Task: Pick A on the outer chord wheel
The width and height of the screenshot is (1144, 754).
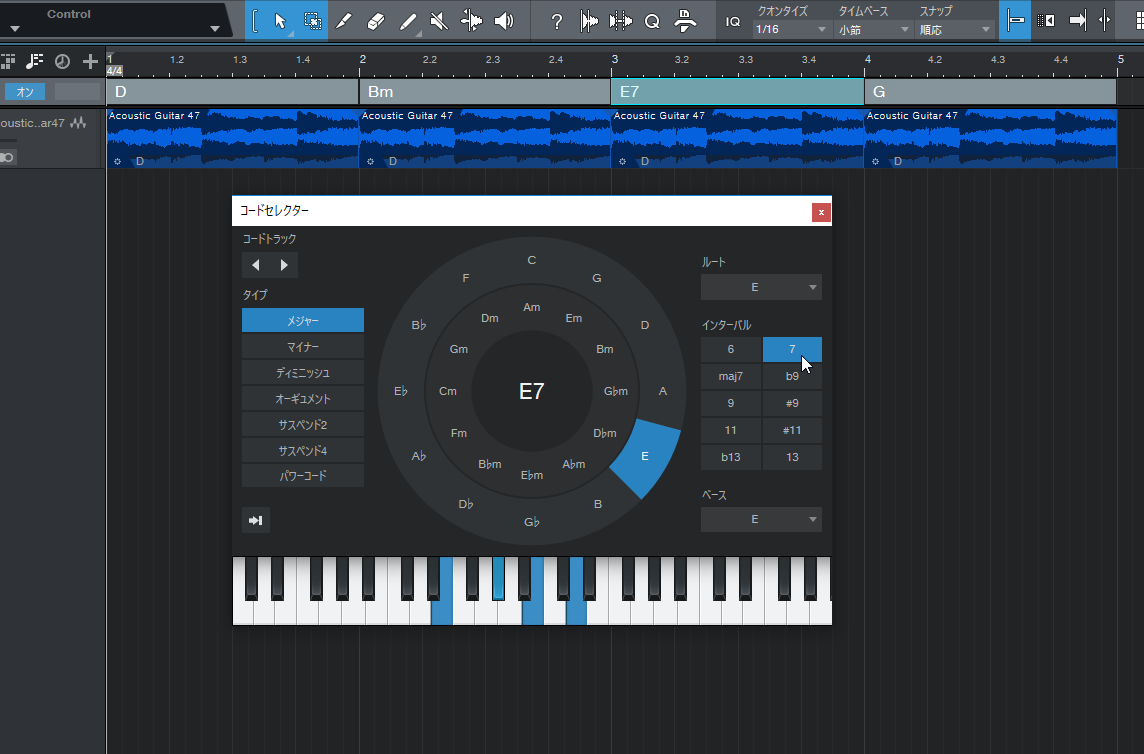Action: click(x=663, y=391)
